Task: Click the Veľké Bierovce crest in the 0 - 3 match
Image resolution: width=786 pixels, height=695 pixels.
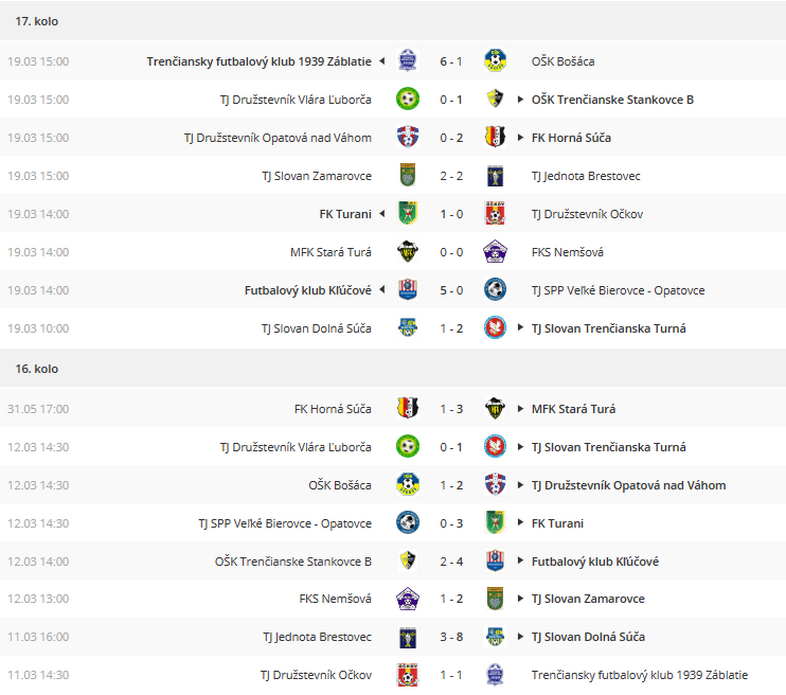Action: 408,523
